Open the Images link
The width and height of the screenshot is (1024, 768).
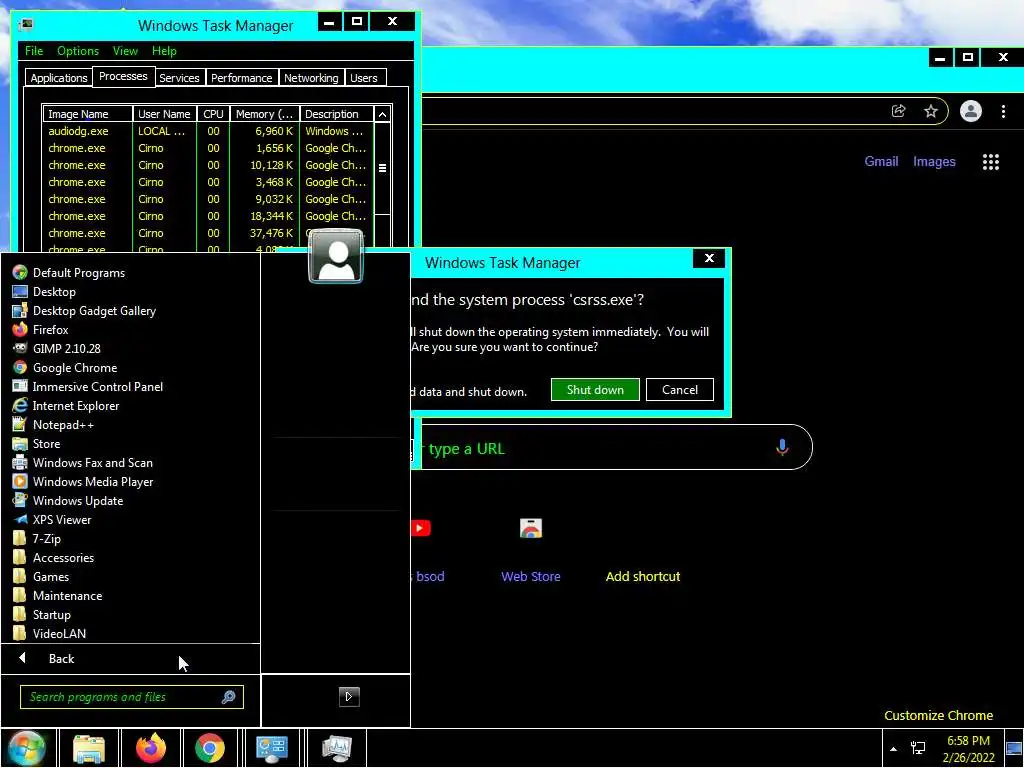934,161
